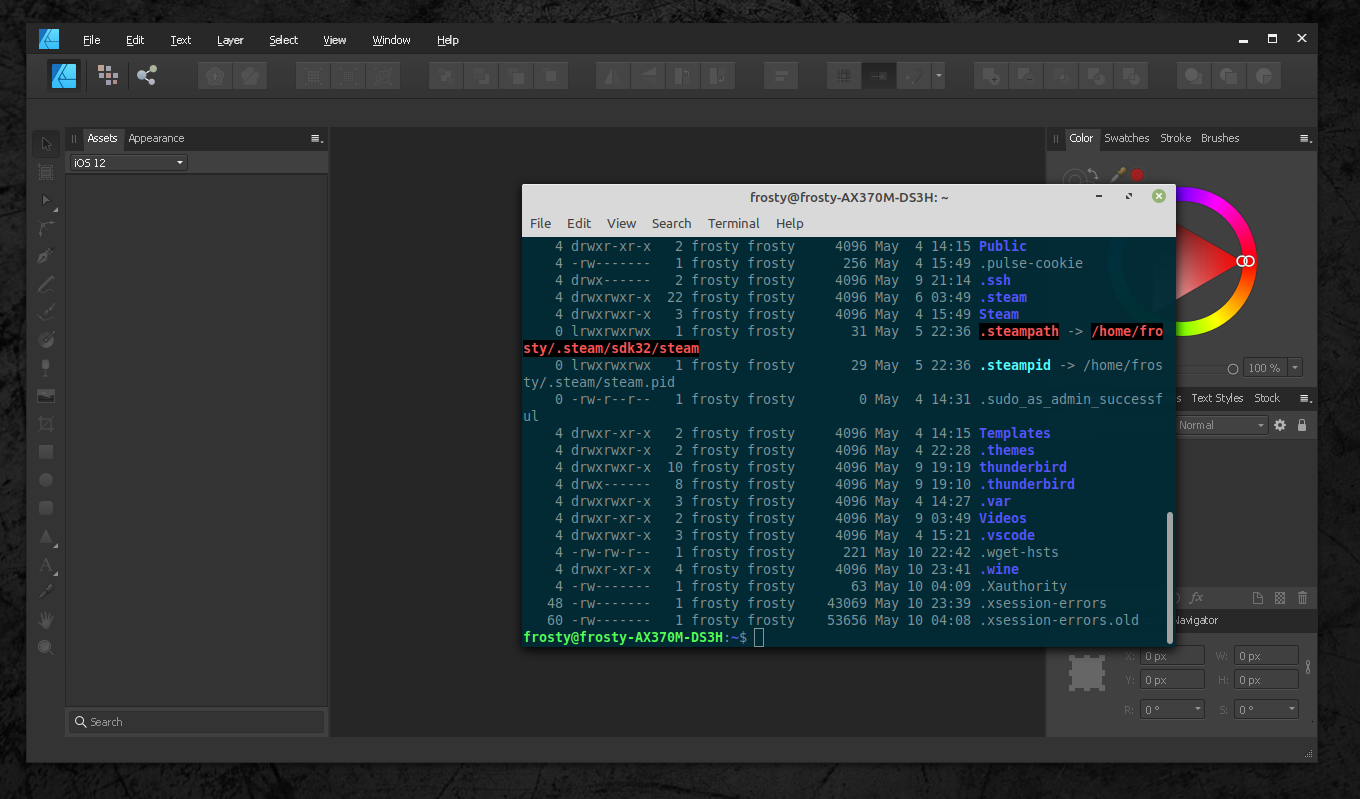The height and width of the screenshot is (799, 1360).
Task: Switch to the Swatches tab
Action: [x=1126, y=138]
